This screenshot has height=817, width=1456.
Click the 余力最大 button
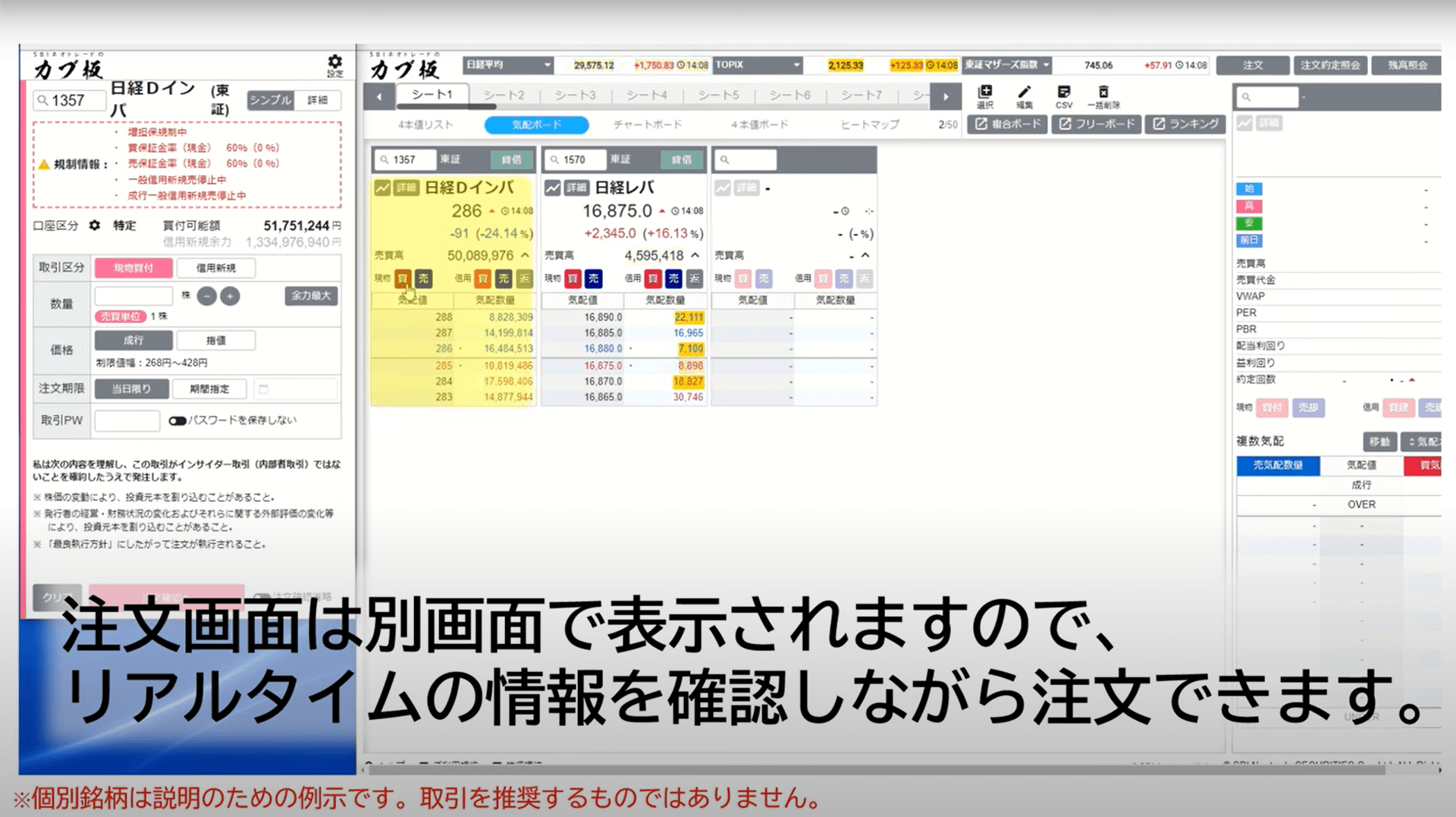[312, 296]
